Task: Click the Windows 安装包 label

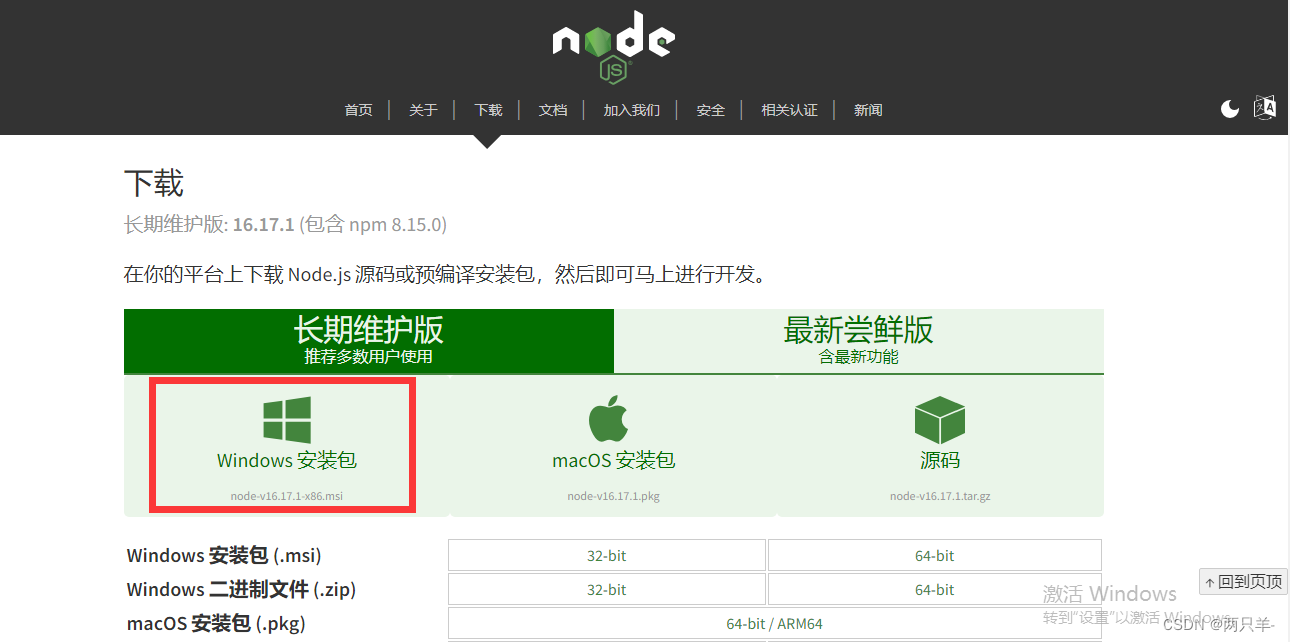Action: 287,461
